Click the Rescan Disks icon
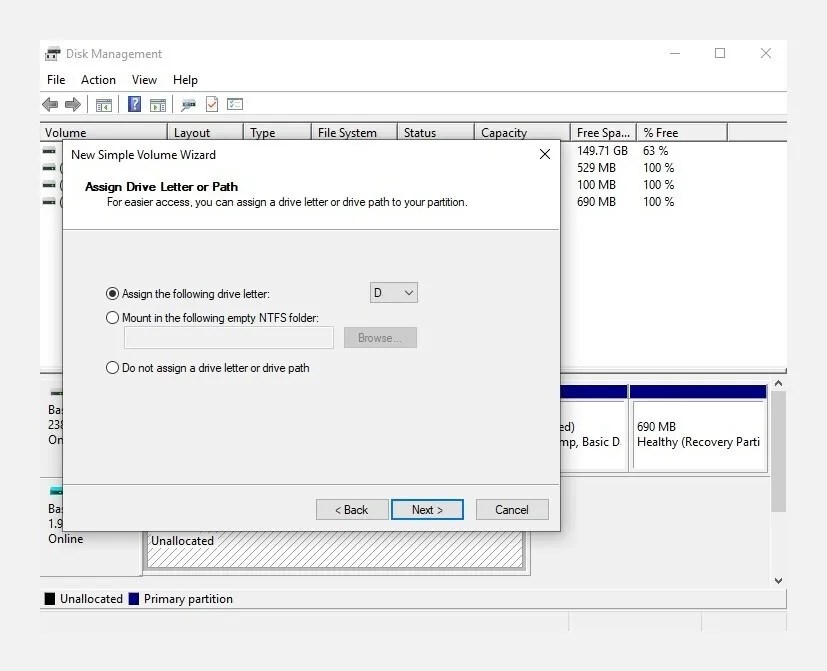The width and height of the screenshot is (827, 671). click(x=187, y=104)
